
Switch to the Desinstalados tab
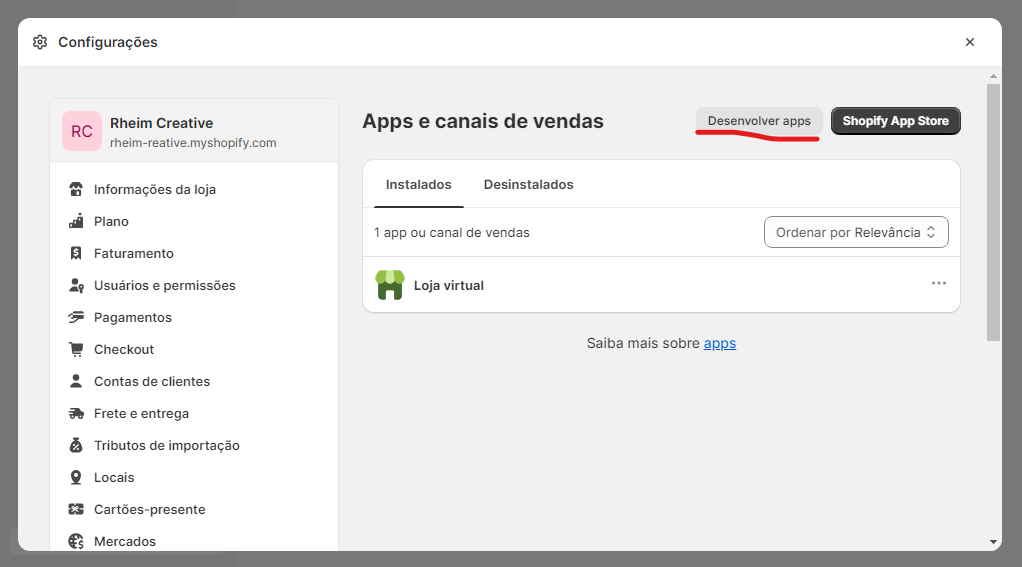click(529, 184)
